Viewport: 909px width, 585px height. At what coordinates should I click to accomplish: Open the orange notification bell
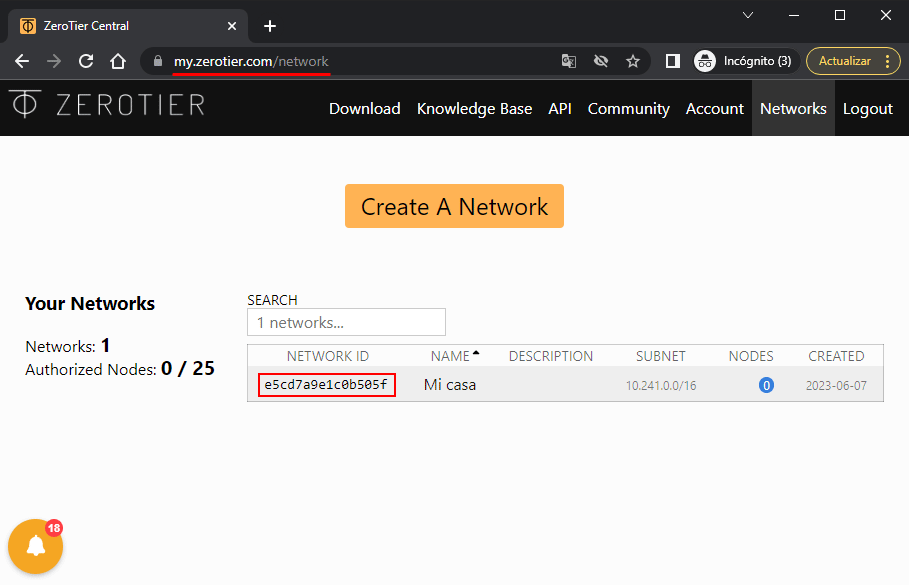click(x=36, y=546)
